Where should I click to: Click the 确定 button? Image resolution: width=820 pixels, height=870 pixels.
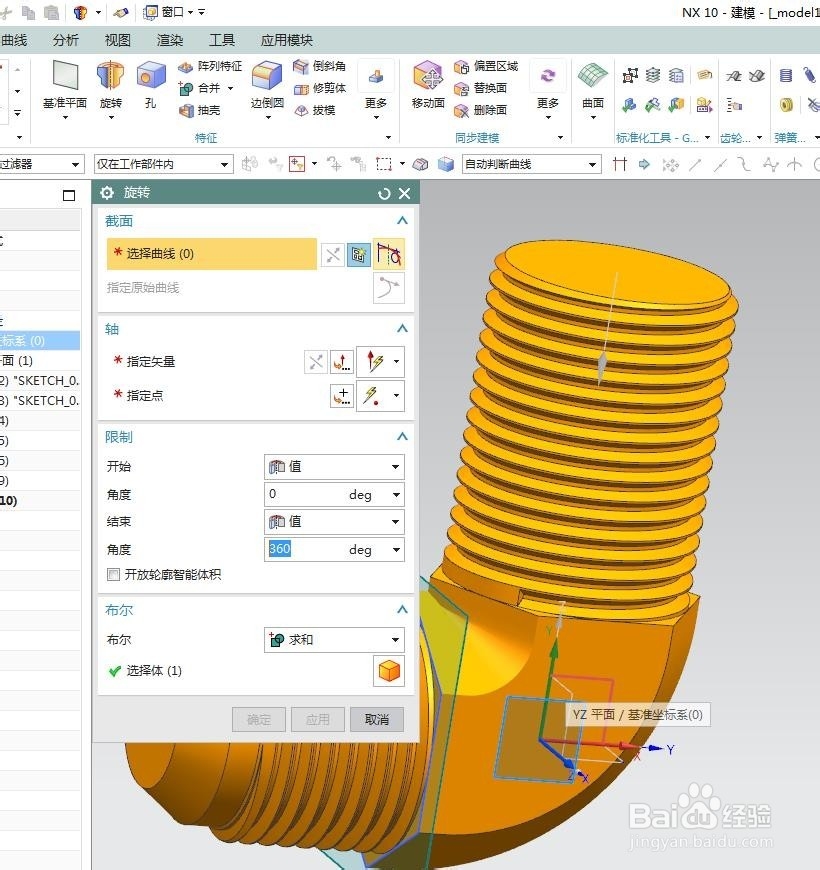pos(259,720)
